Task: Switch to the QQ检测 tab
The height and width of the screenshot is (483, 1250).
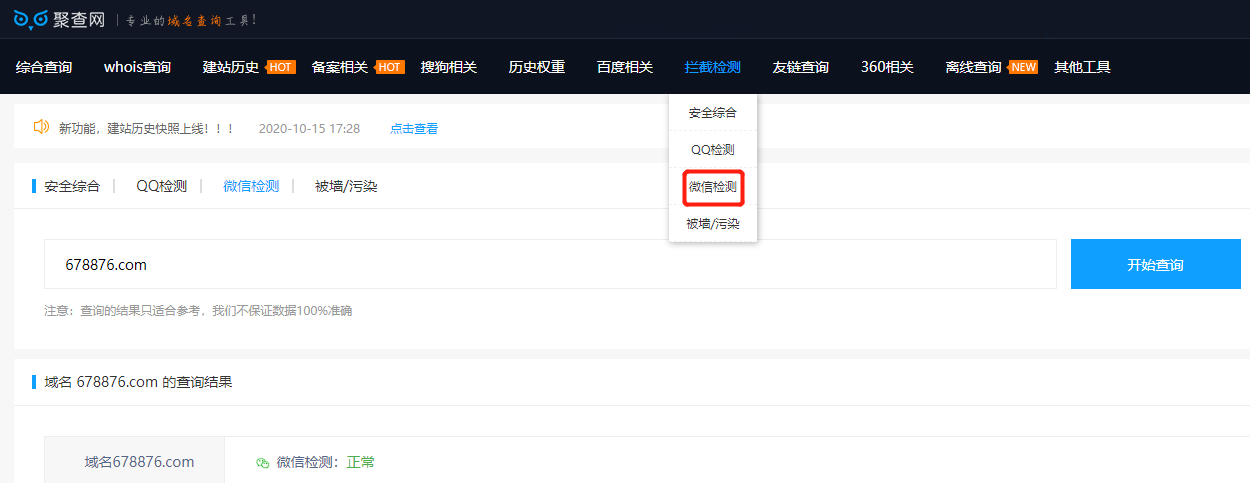Action: tap(161, 186)
